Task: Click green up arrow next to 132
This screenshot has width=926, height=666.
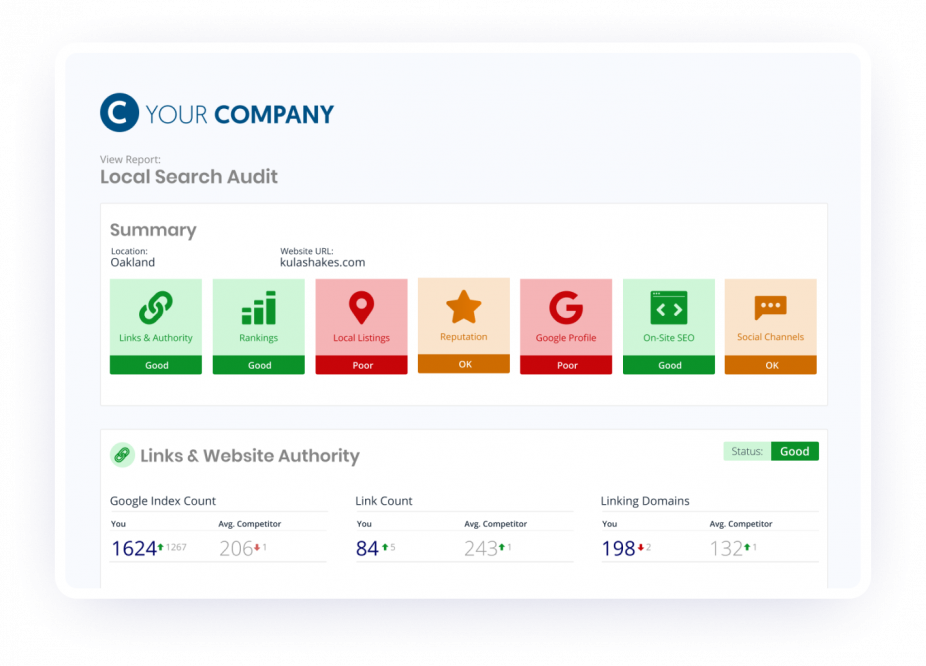Action: (x=747, y=547)
